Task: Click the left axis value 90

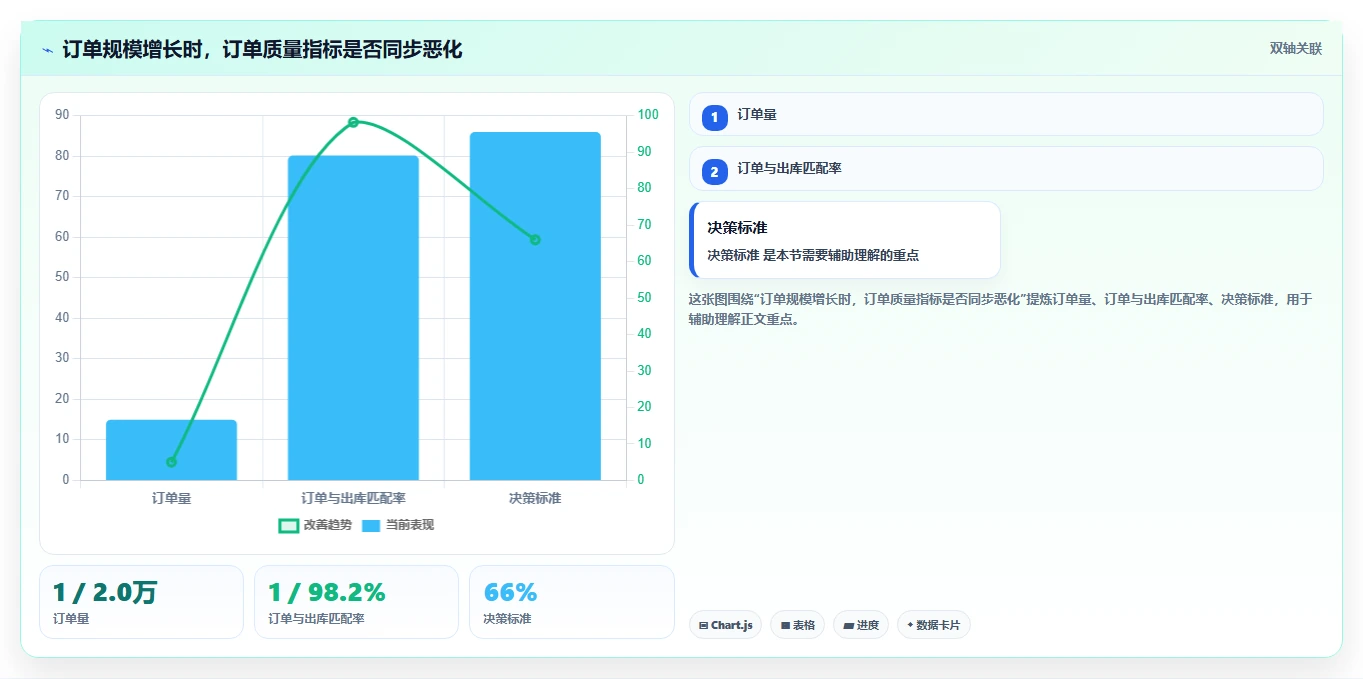Action: click(x=62, y=115)
